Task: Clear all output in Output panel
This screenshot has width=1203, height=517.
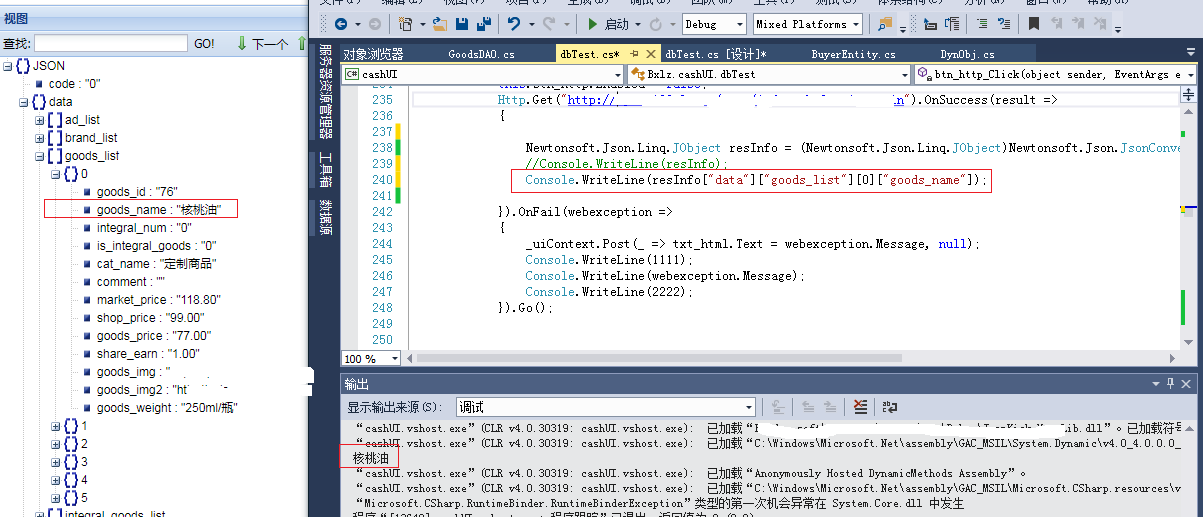Action: click(x=860, y=407)
